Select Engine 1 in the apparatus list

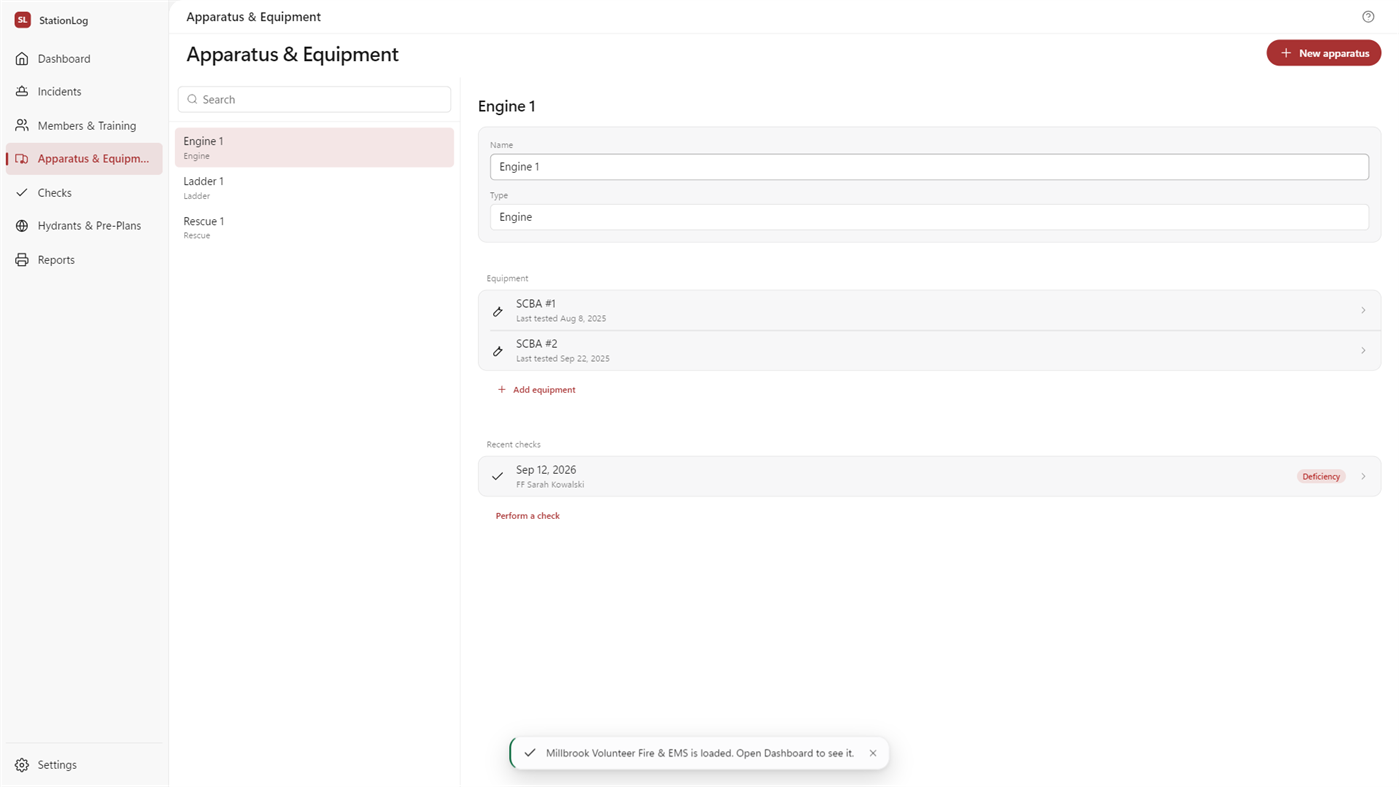[314, 148]
